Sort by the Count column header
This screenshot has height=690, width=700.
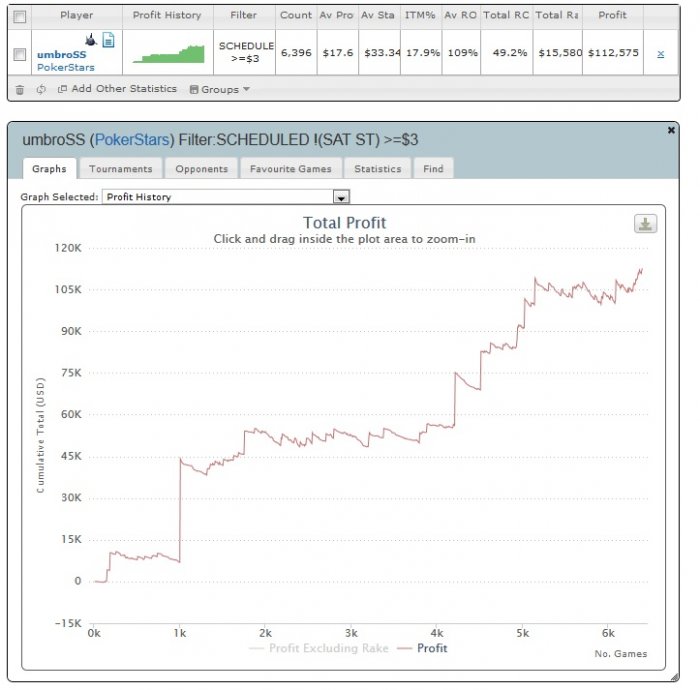click(x=296, y=15)
